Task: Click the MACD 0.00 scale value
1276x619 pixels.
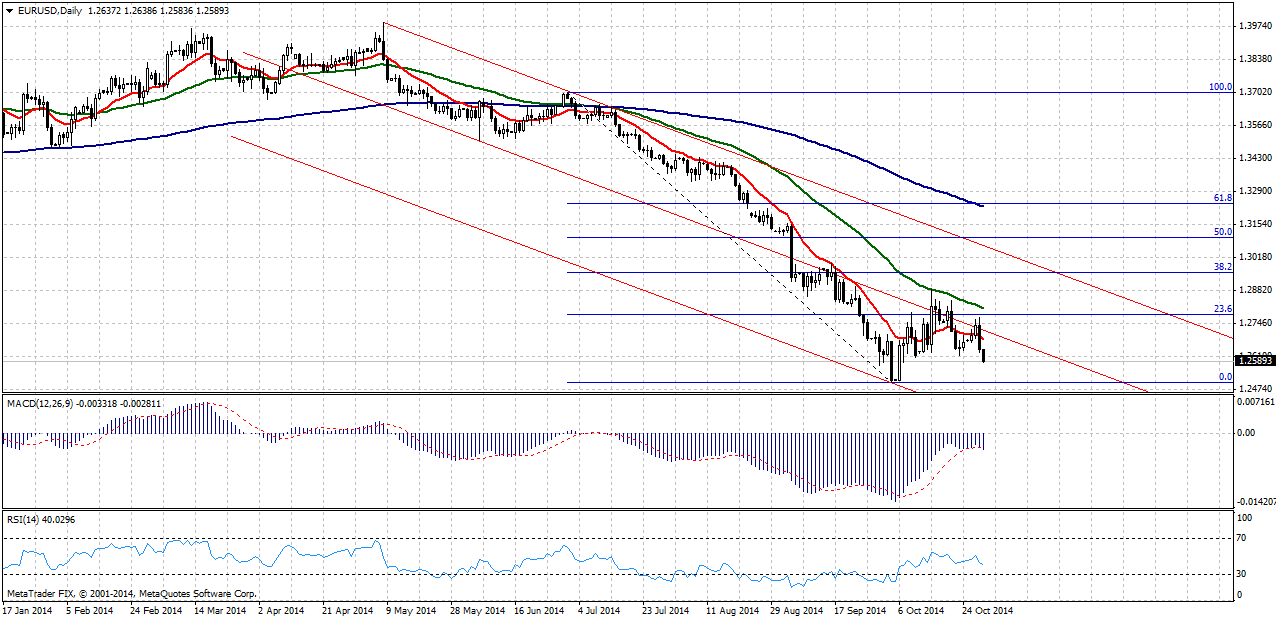Action: point(1247,433)
